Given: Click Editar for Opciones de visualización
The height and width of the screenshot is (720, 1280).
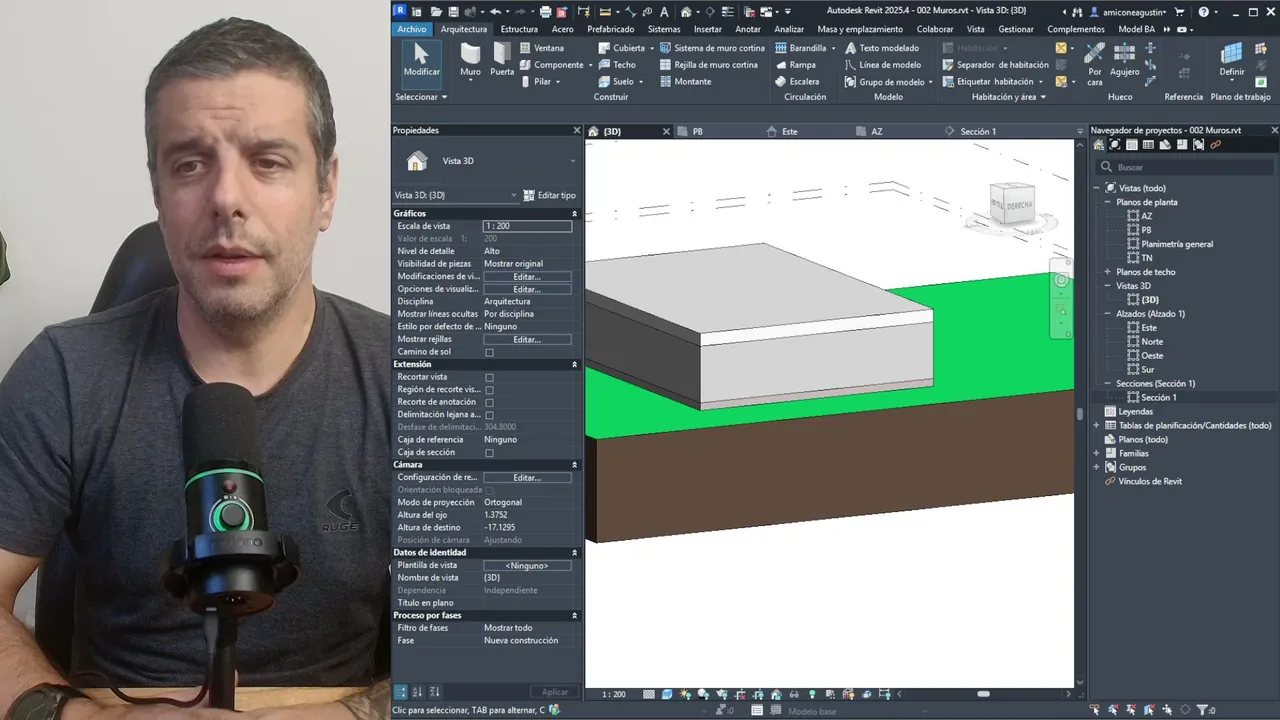Looking at the screenshot, I should [x=527, y=289].
